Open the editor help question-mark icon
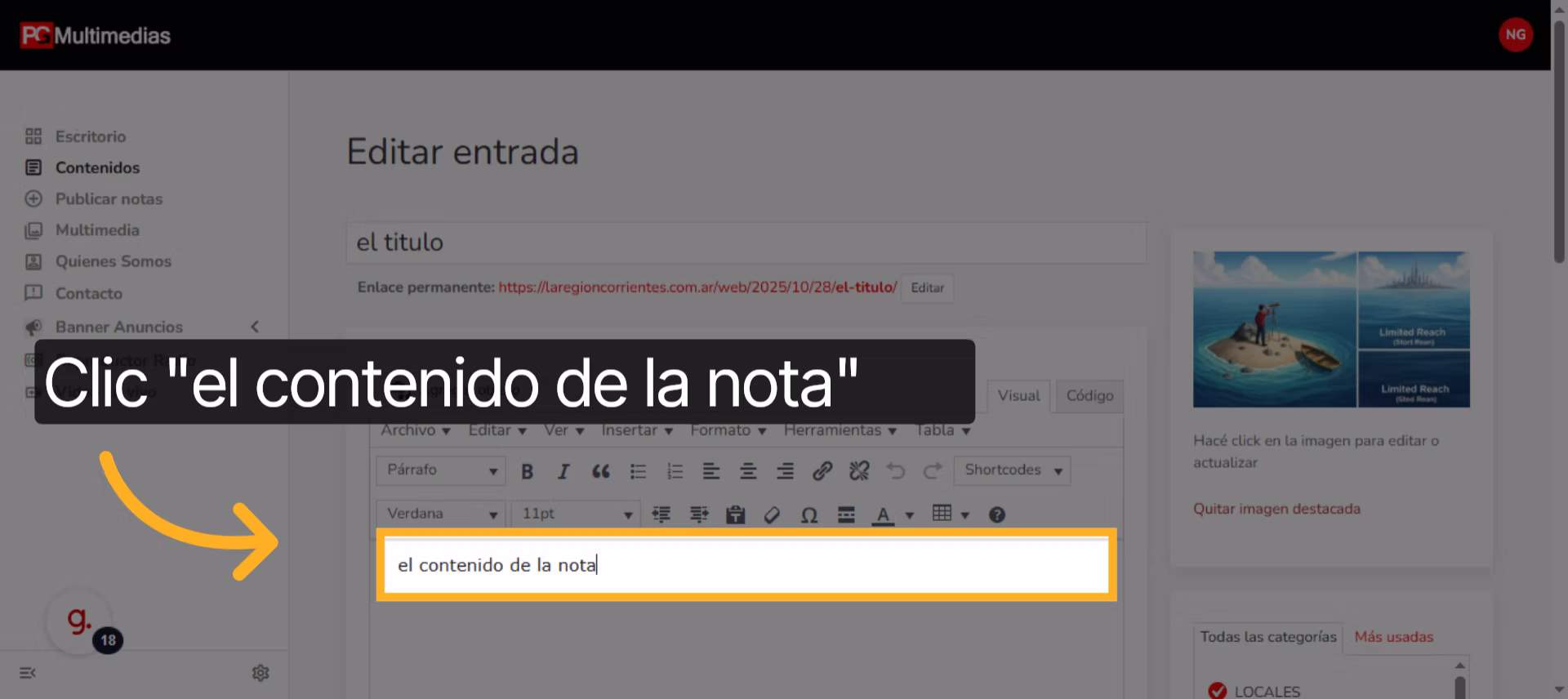This screenshot has width=1568, height=699. pos(996,514)
